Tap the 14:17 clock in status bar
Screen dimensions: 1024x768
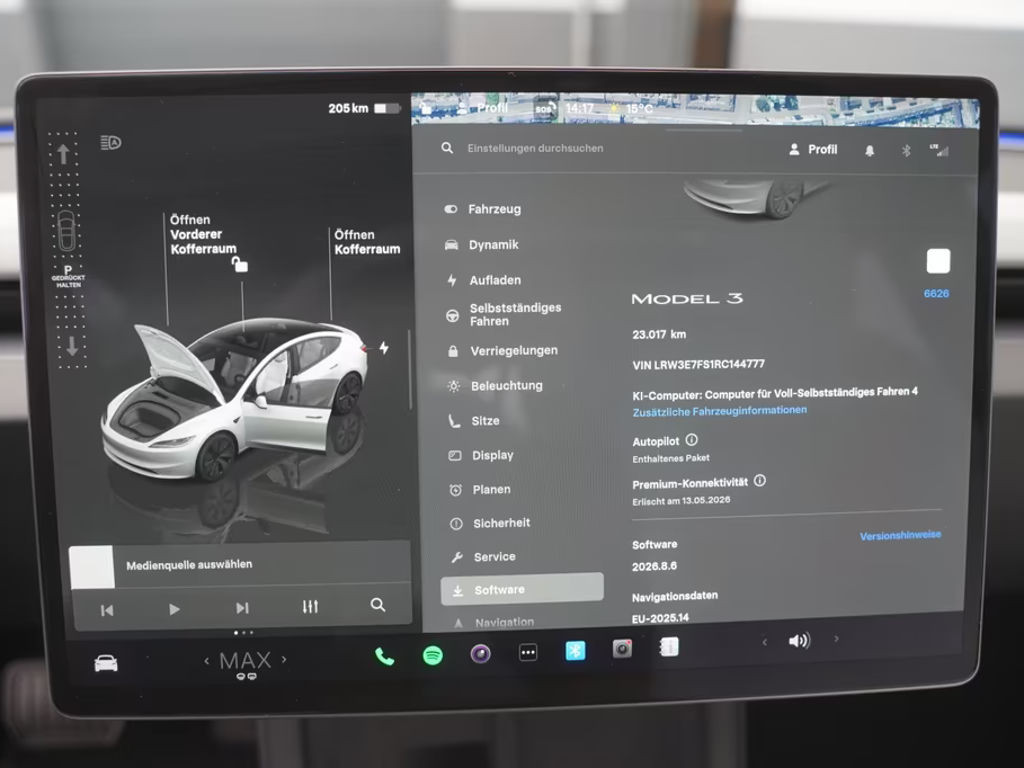pos(579,108)
